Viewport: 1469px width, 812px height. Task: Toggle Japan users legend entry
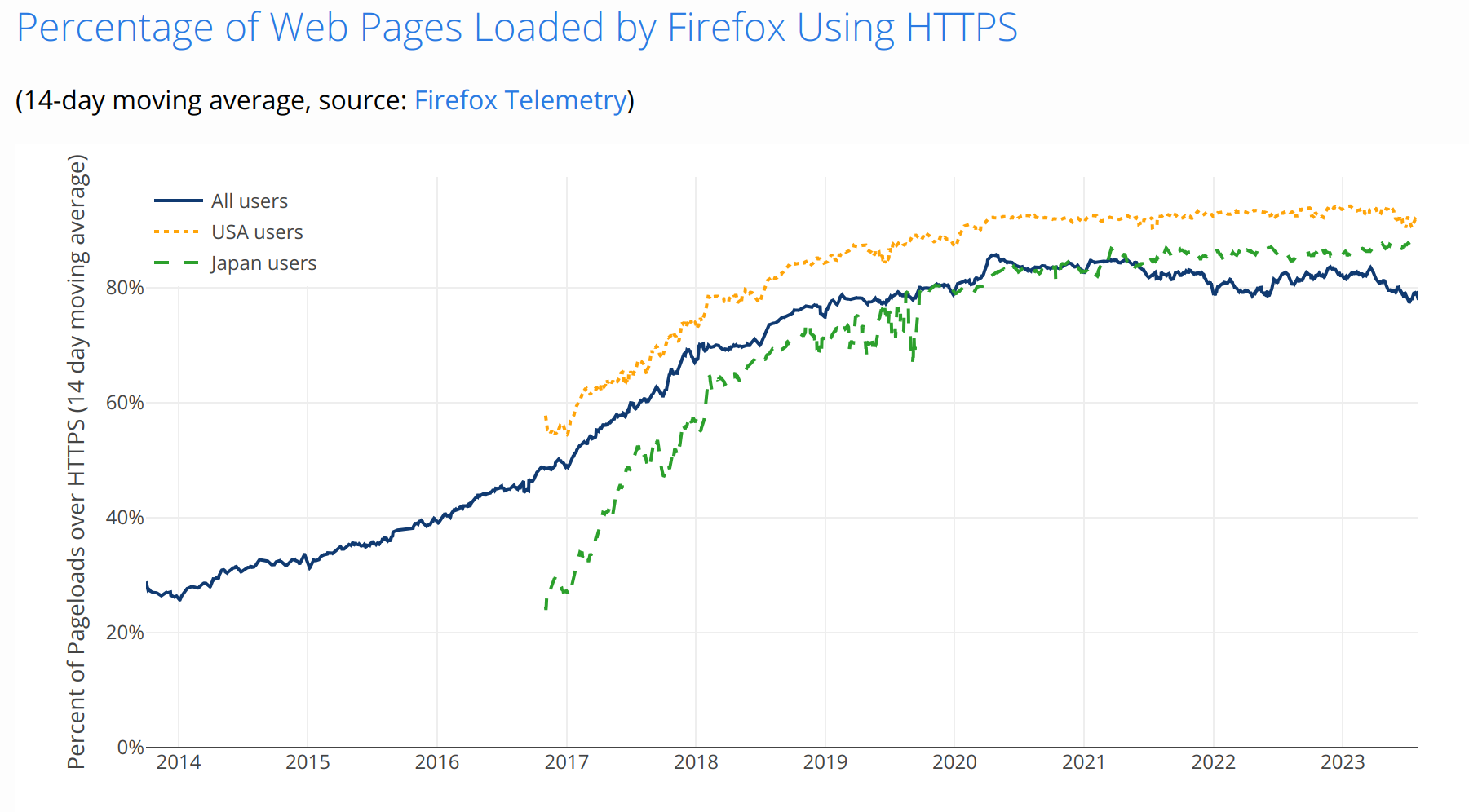[263, 263]
